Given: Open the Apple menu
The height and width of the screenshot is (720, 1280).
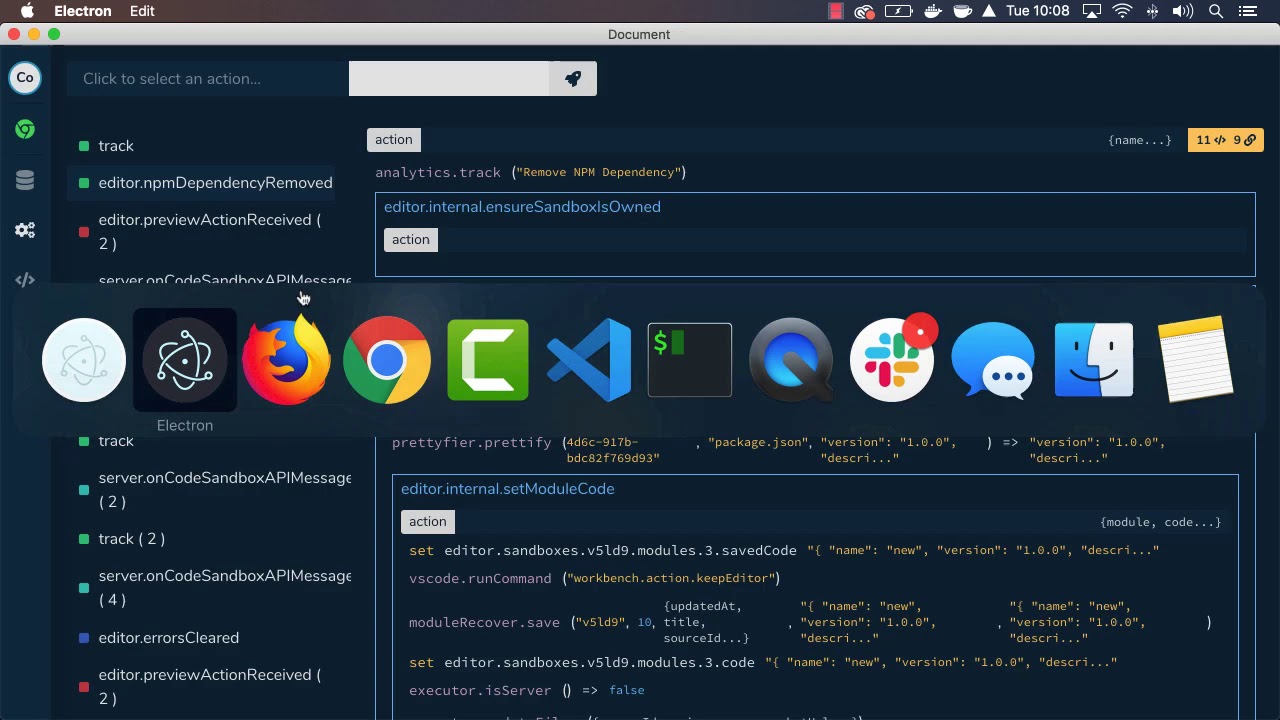Looking at the screenshot, I should [27, 11].
